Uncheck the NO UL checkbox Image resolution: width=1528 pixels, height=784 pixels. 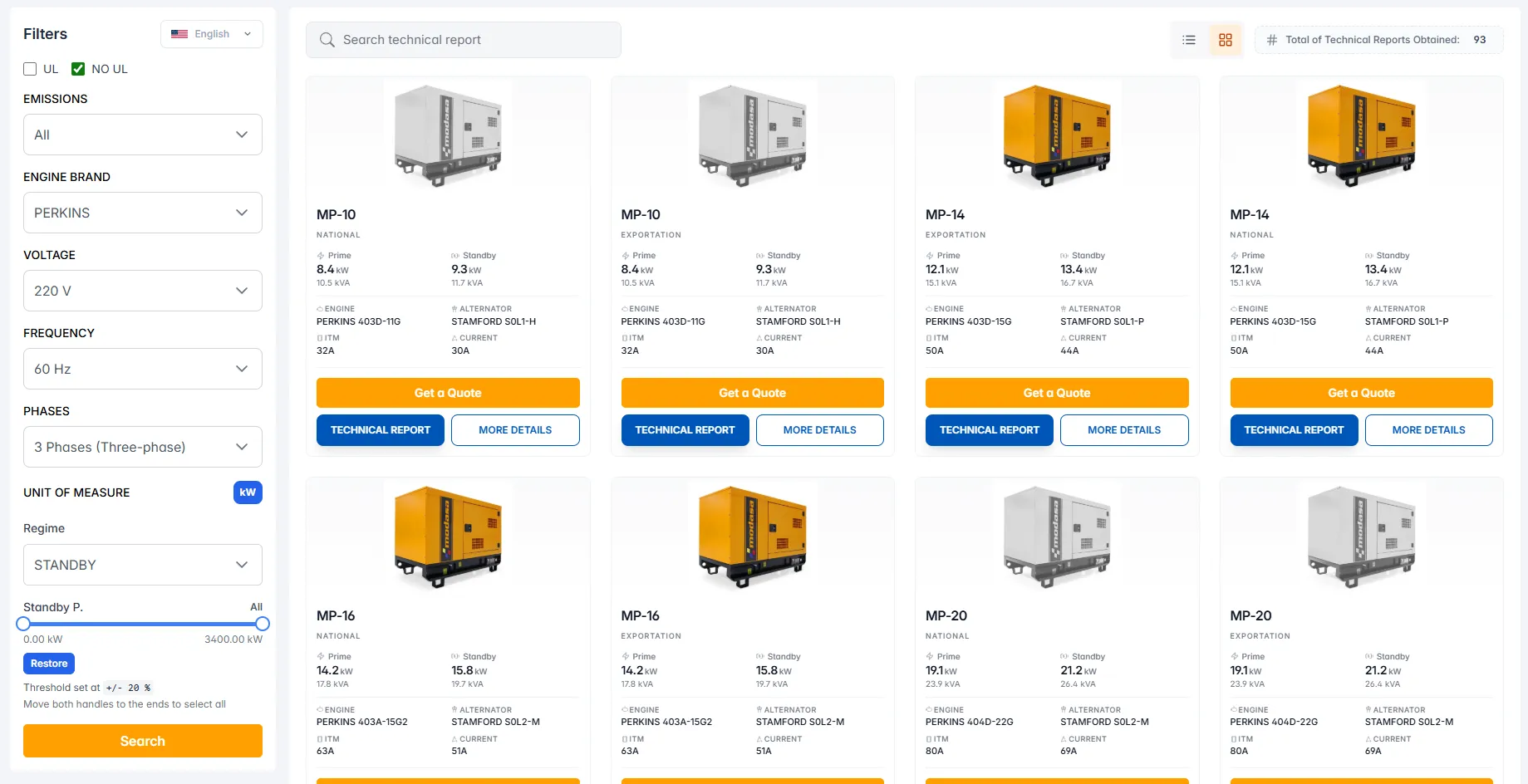(78, 69)
